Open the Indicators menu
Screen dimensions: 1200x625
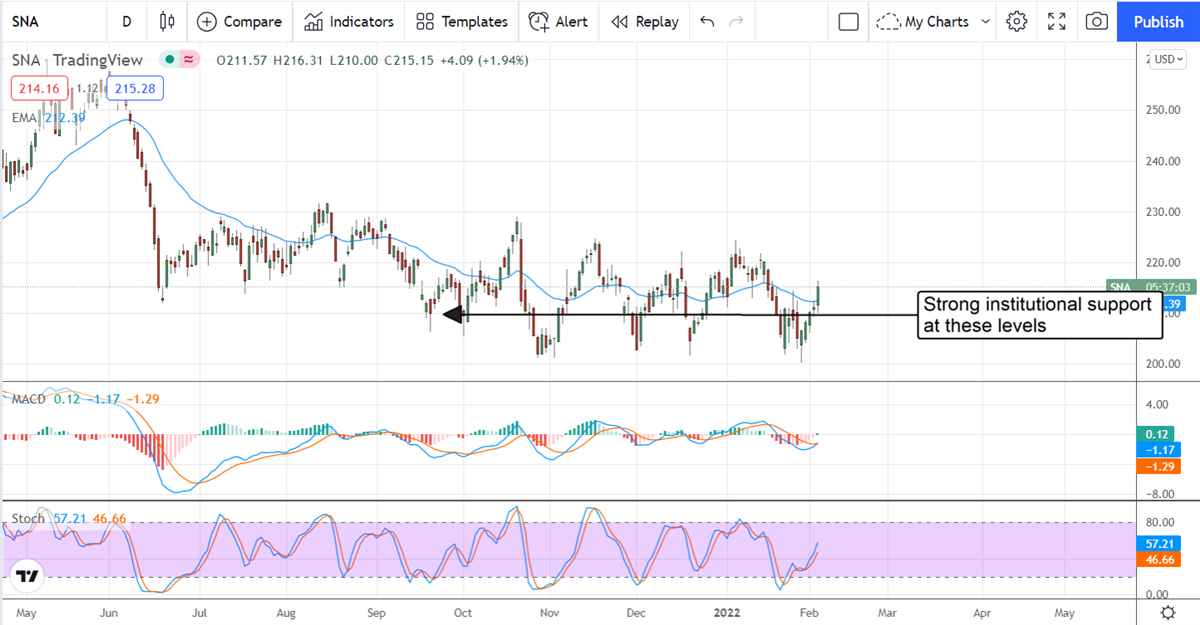(350, 21)
